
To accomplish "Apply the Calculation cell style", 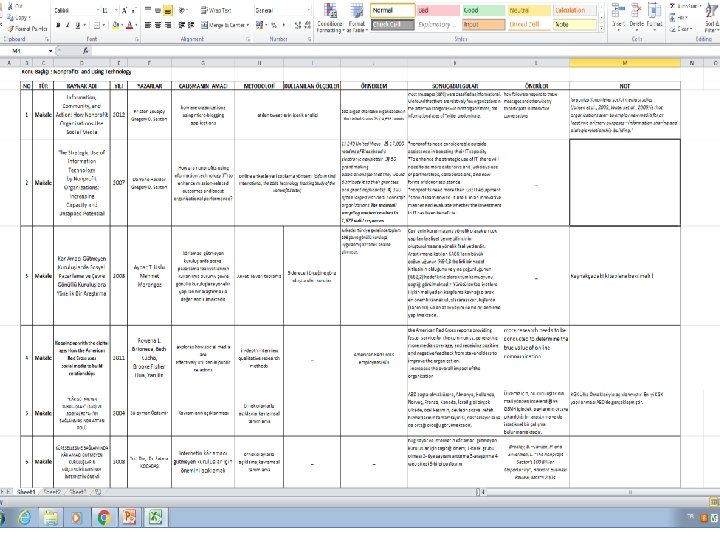I will [x=574, y=10].
